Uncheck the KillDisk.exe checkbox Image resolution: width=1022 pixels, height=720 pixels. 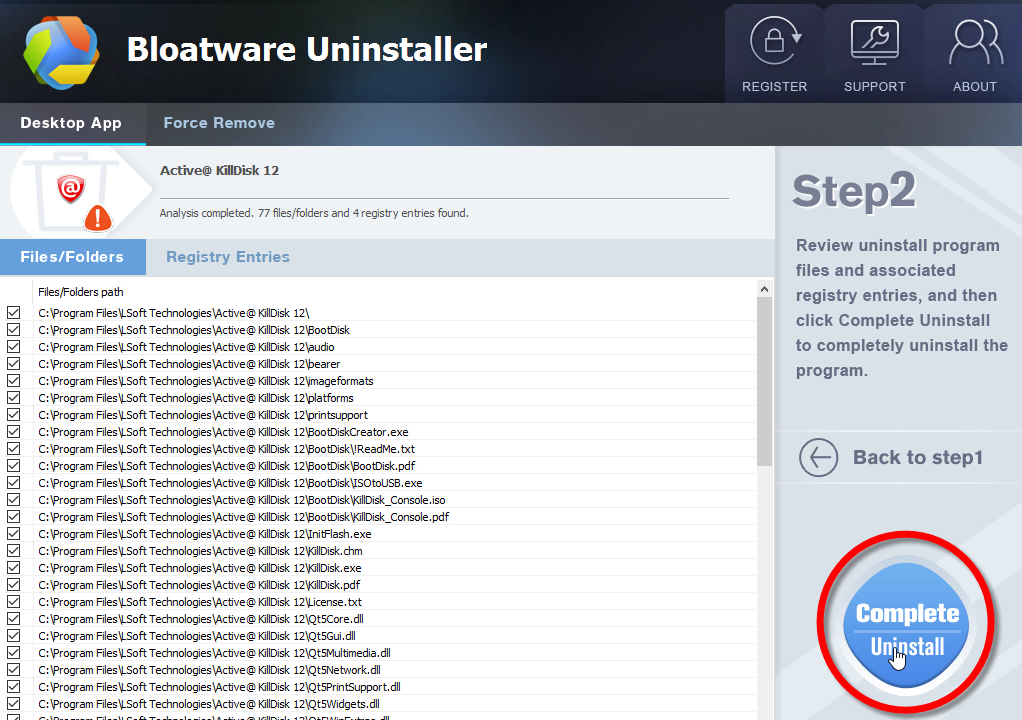click(x=13, y=568)
